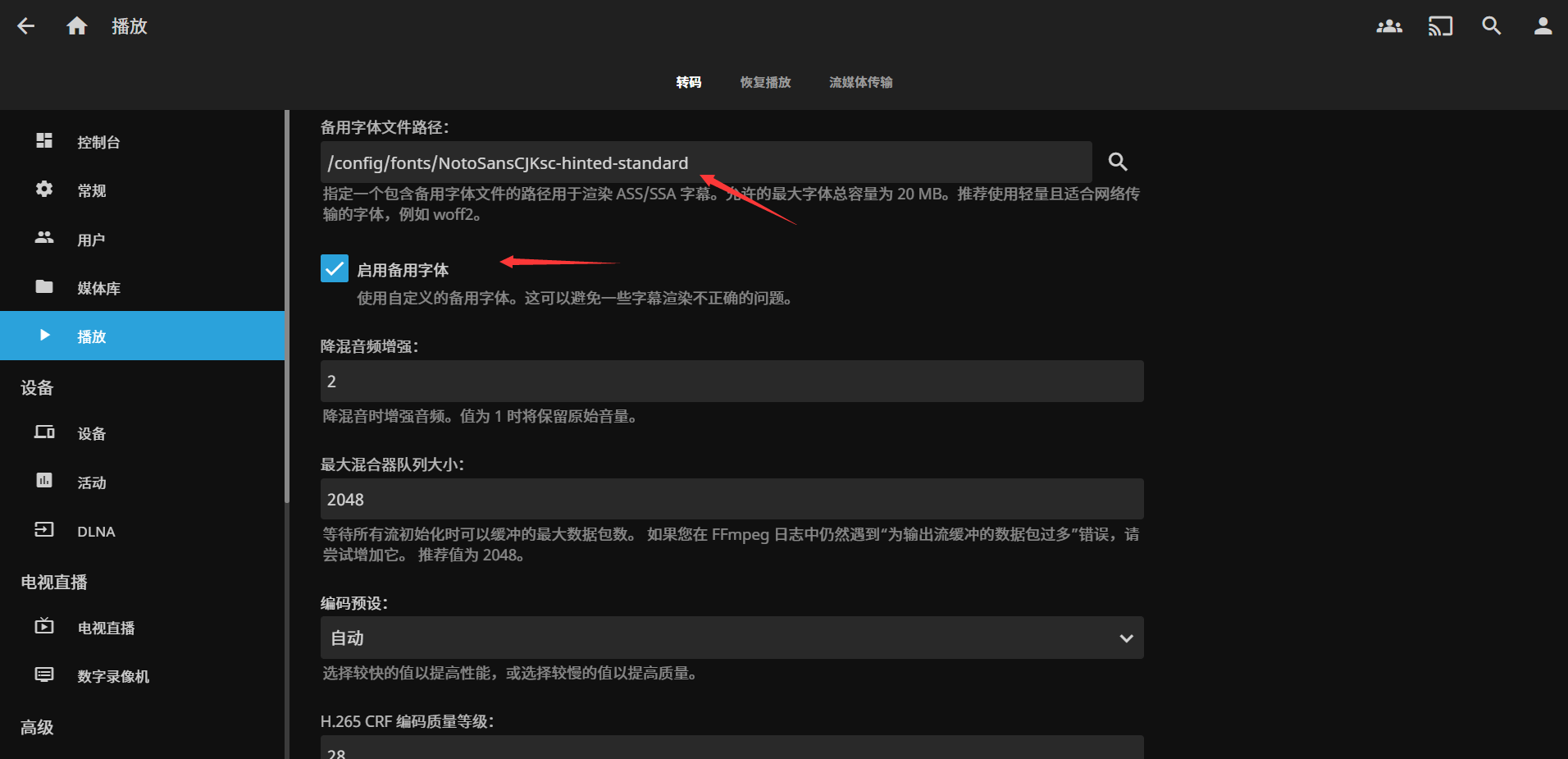The width and height of the screenshot is (1568, 759).
Task: Open 媒体库 libraries in sidebar
Action: coord(98,289)
